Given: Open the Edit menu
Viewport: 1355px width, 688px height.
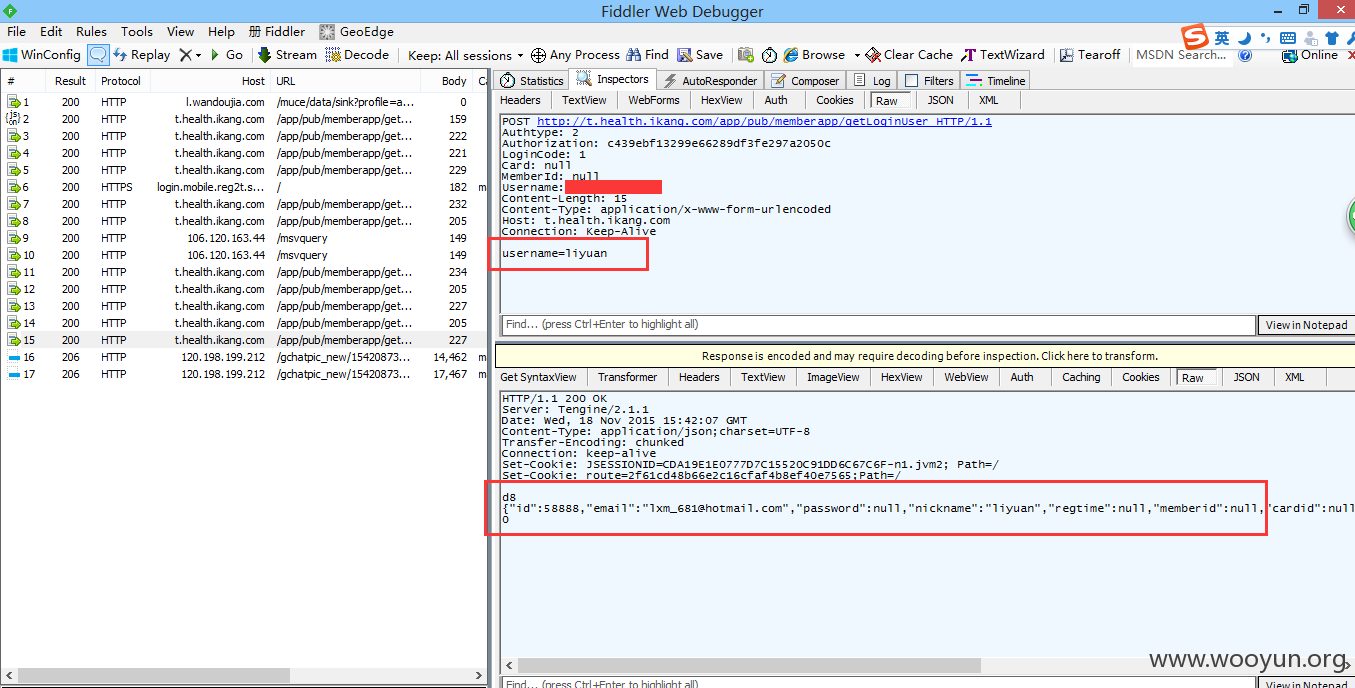Looking at the screenshot, I should (51, 32).
